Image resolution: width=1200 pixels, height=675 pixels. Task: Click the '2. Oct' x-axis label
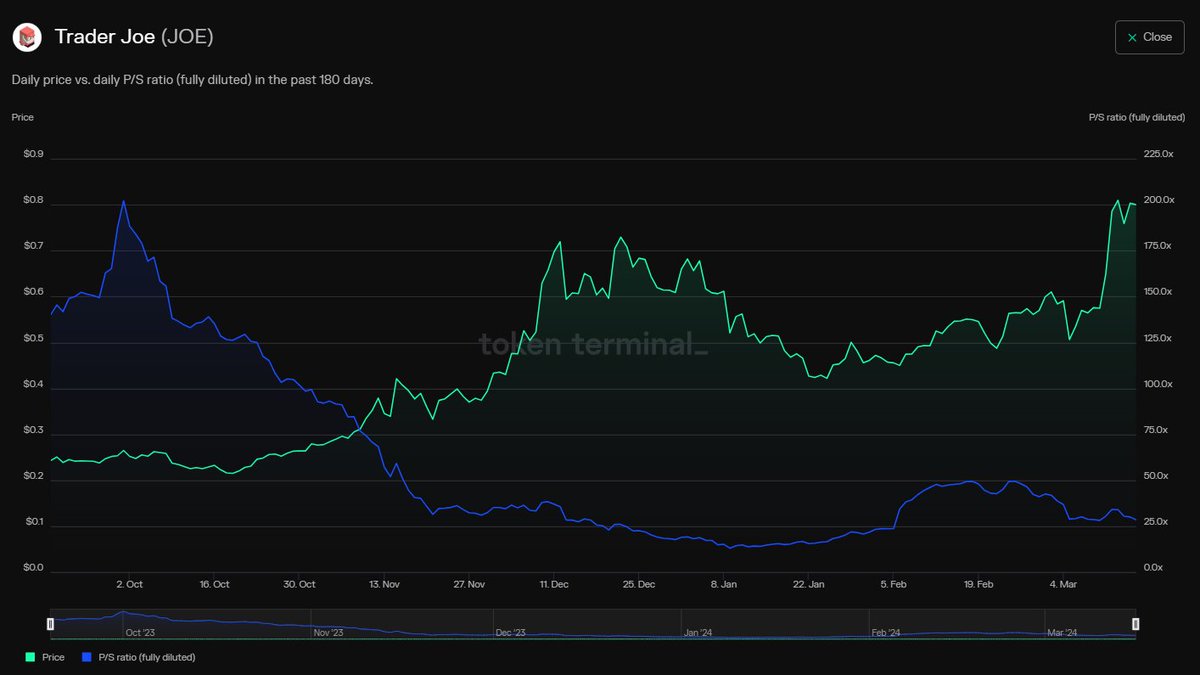tap(129, 584)
